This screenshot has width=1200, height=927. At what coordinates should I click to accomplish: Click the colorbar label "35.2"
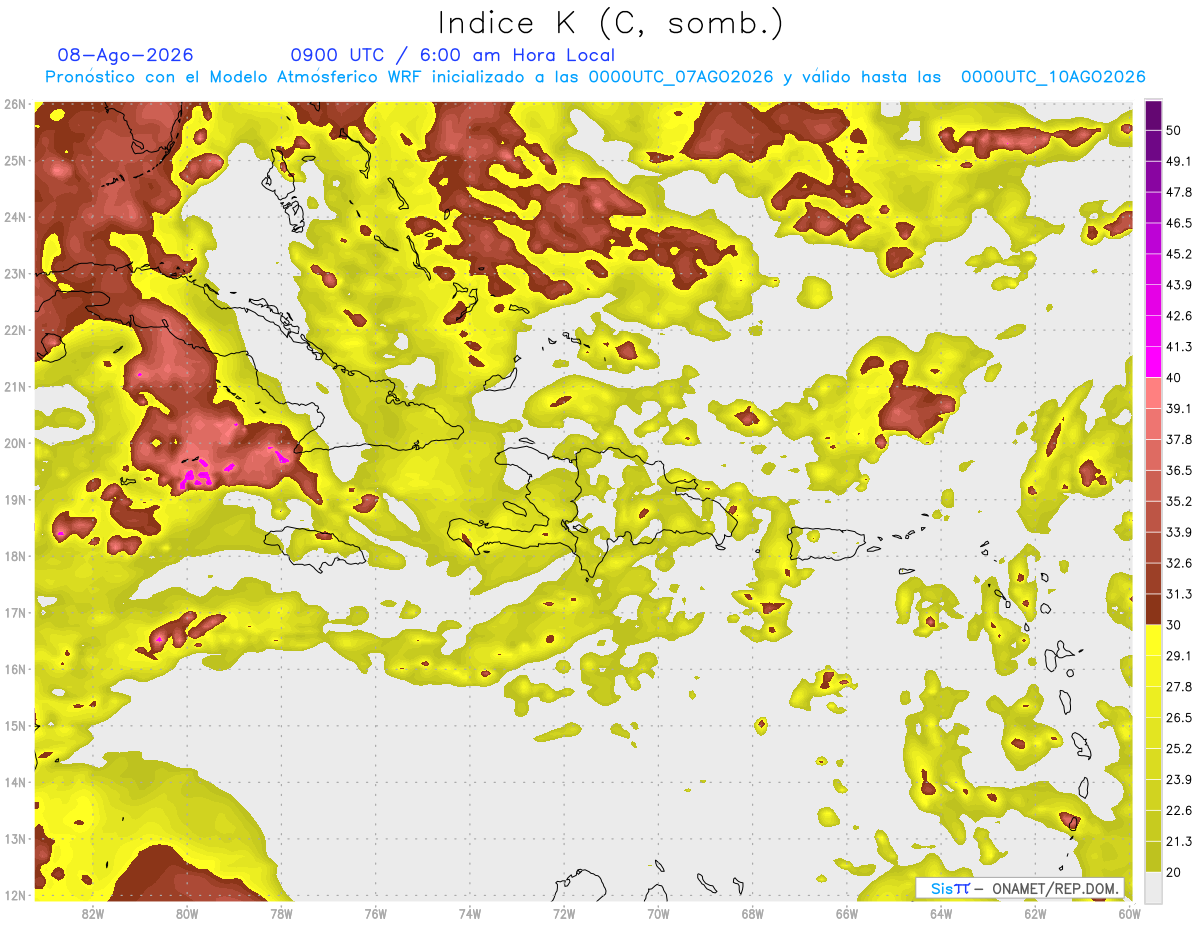point(1178,501)
